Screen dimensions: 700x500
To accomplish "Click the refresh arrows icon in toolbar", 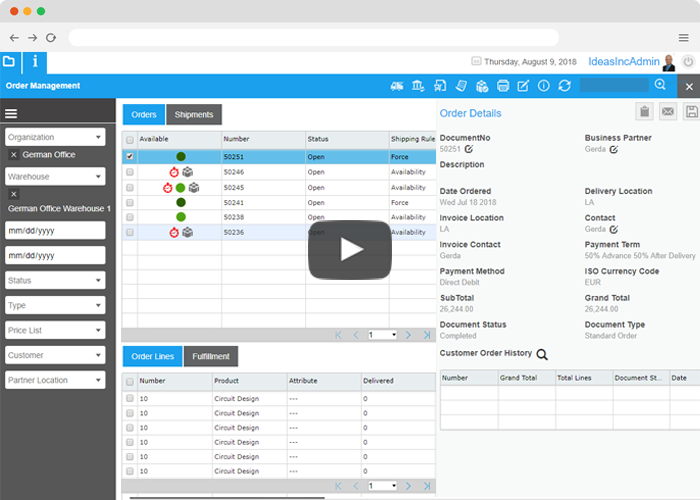I will (564, 86).
